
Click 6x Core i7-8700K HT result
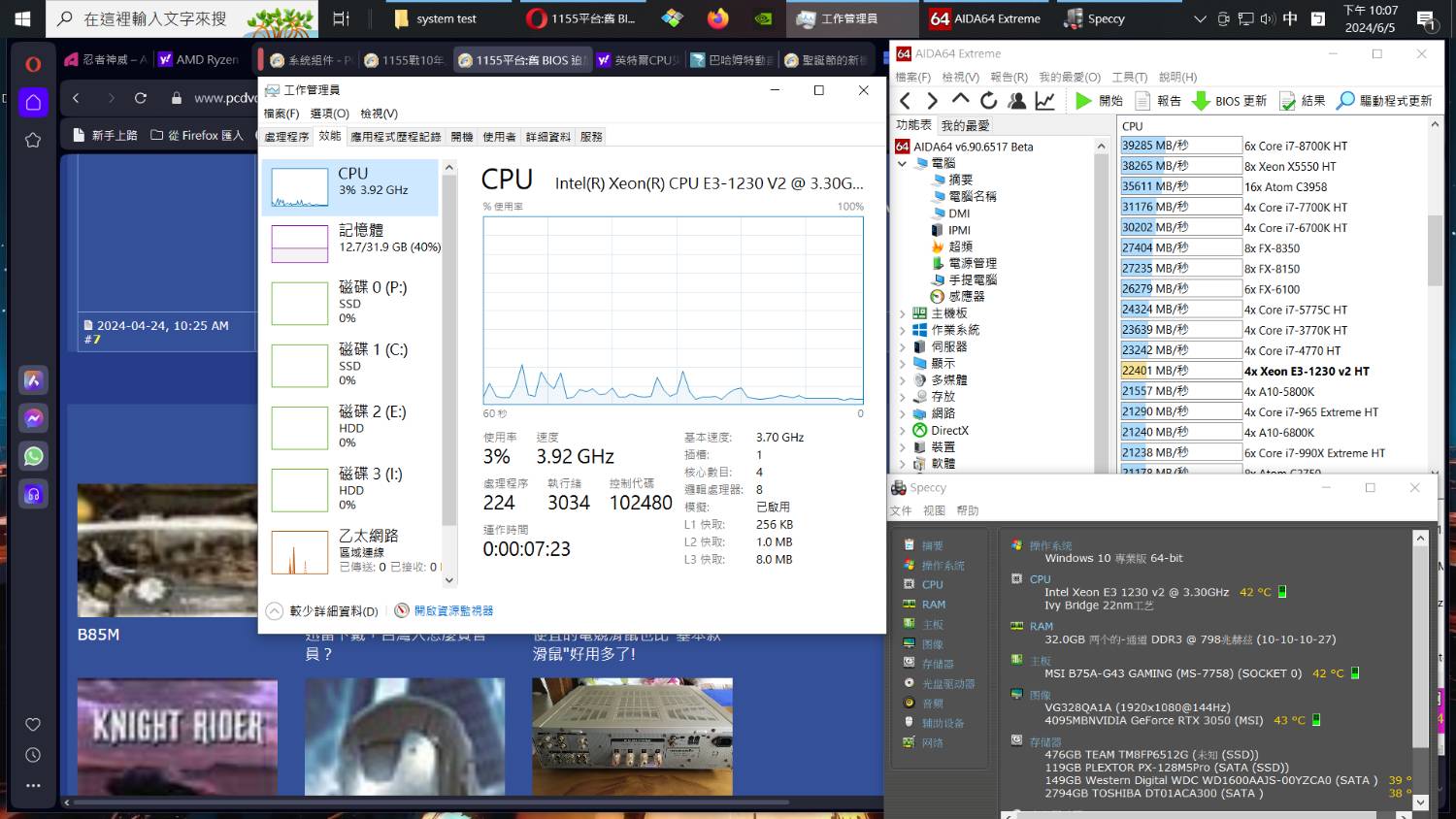click(1274, 146)
